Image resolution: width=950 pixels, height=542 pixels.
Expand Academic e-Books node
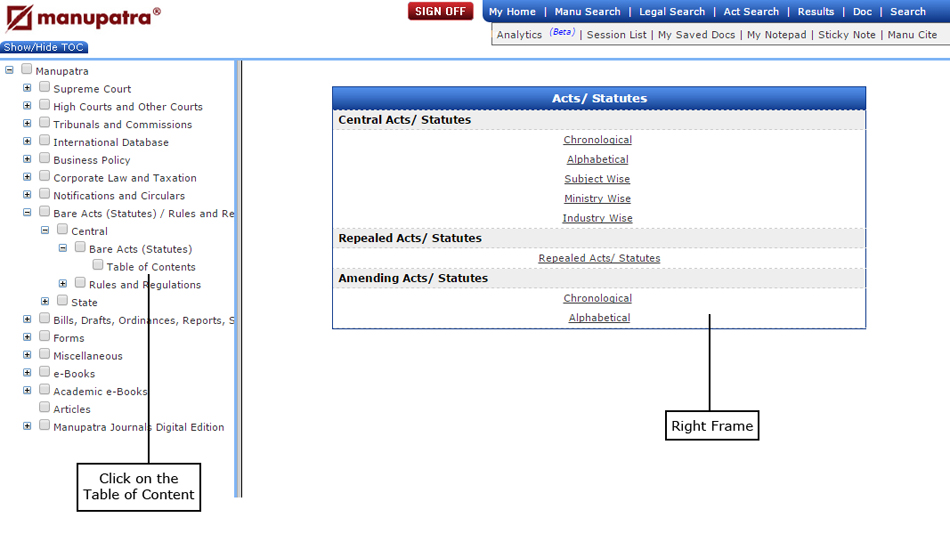pyautogui.click(x=27, y=391)
